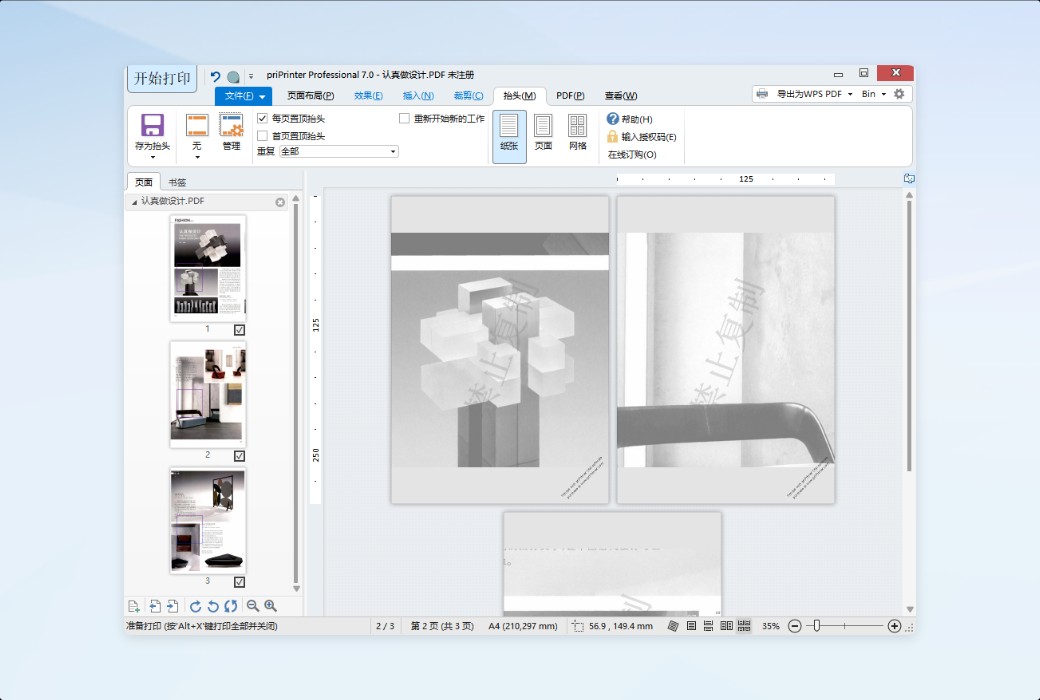Select page 2 thumbnail
The width and height of the screenshot is (1040, 700).
point(208,394)
